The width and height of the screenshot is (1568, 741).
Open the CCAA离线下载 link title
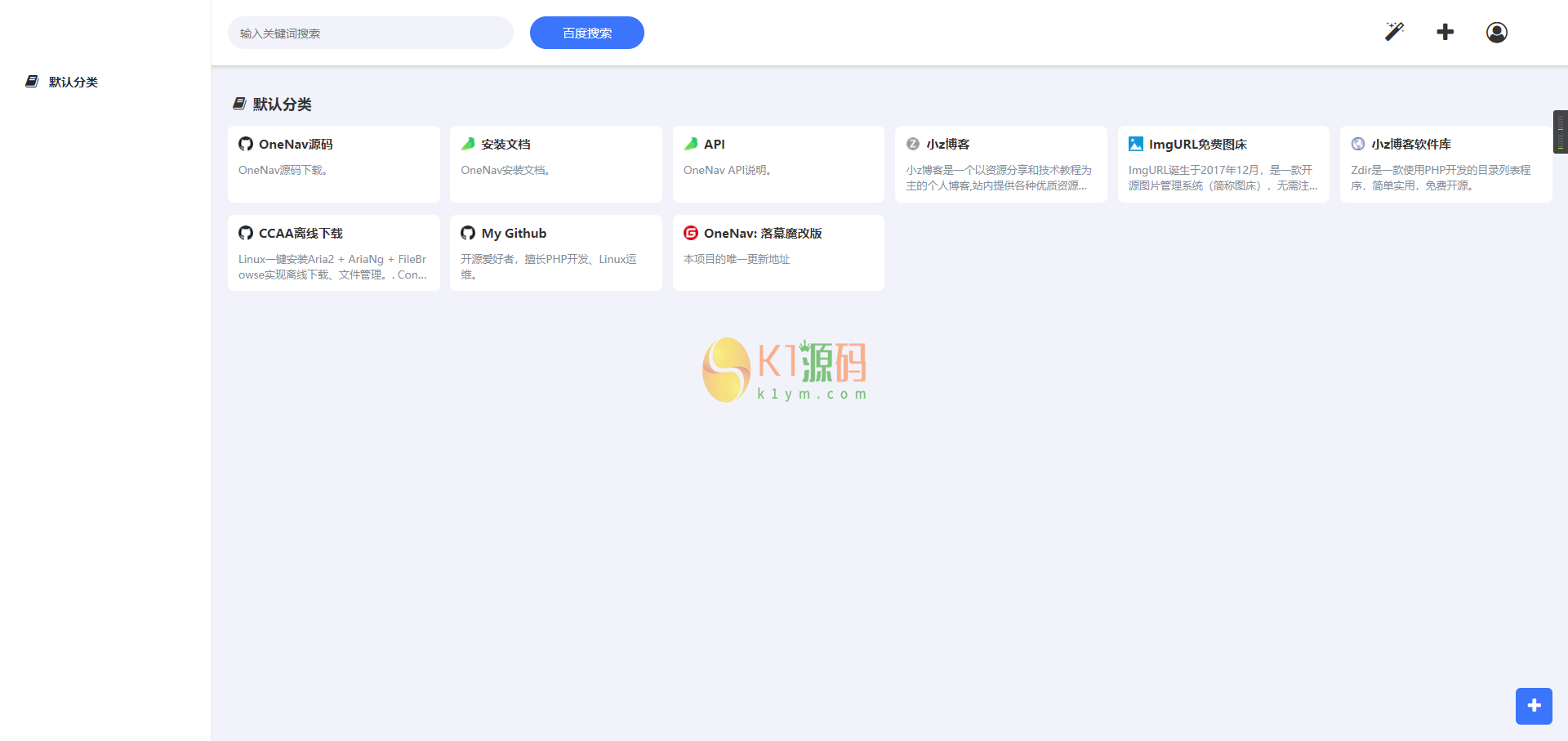pos(301,233)
